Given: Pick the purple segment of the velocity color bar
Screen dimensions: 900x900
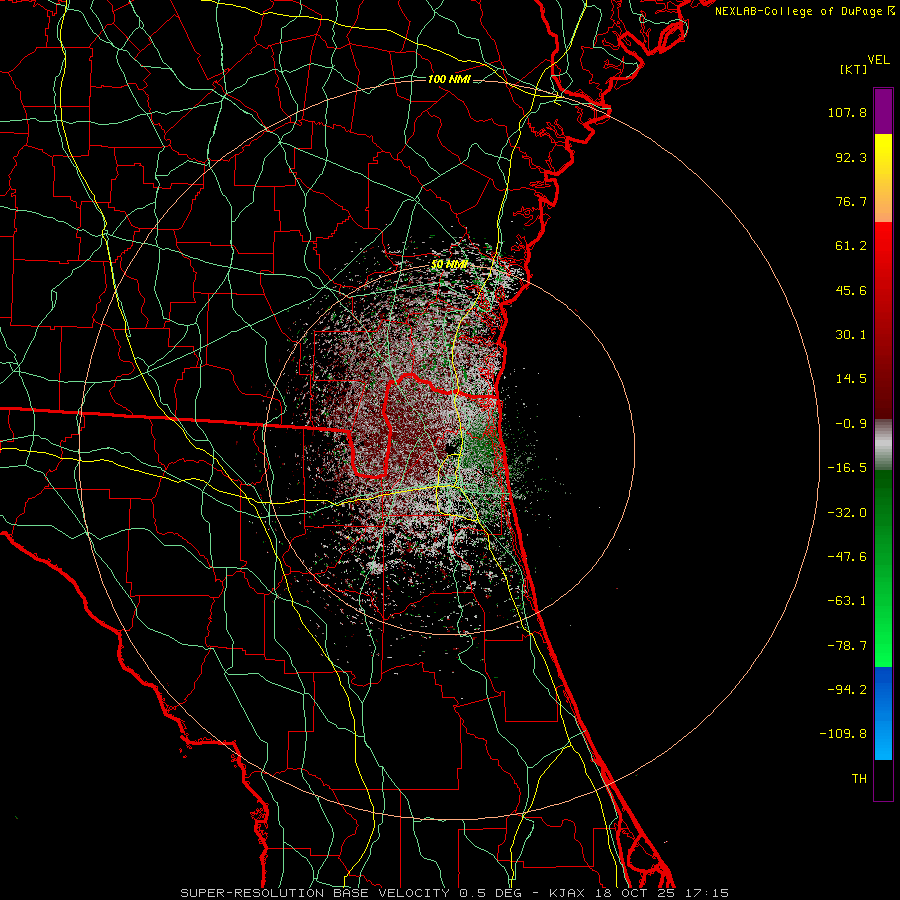Looking at the screenshot, I should click(883, 111).
